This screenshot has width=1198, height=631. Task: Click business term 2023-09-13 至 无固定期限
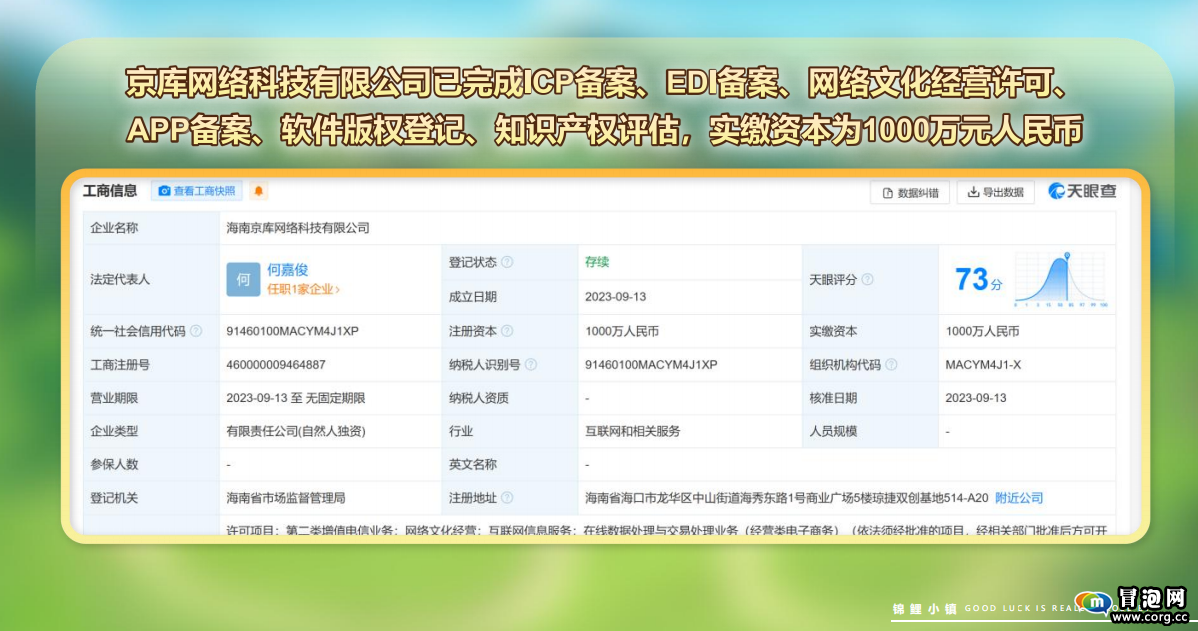coord(296,398)
